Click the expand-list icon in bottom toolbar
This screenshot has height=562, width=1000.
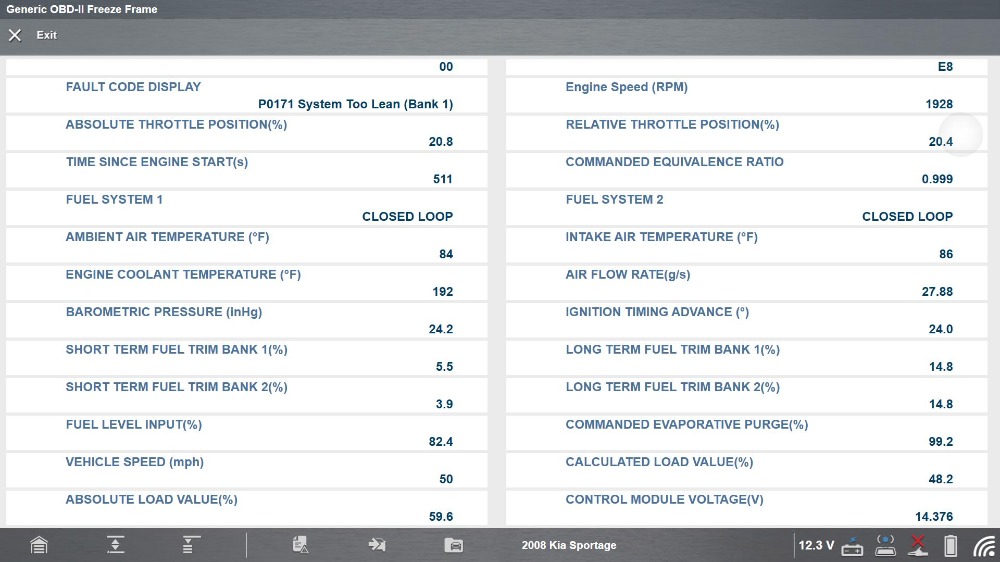(x=189, y=545)
